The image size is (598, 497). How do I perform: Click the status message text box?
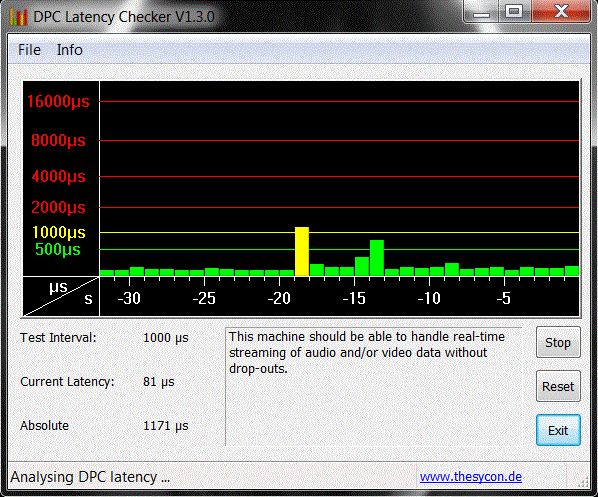point(373,386)
